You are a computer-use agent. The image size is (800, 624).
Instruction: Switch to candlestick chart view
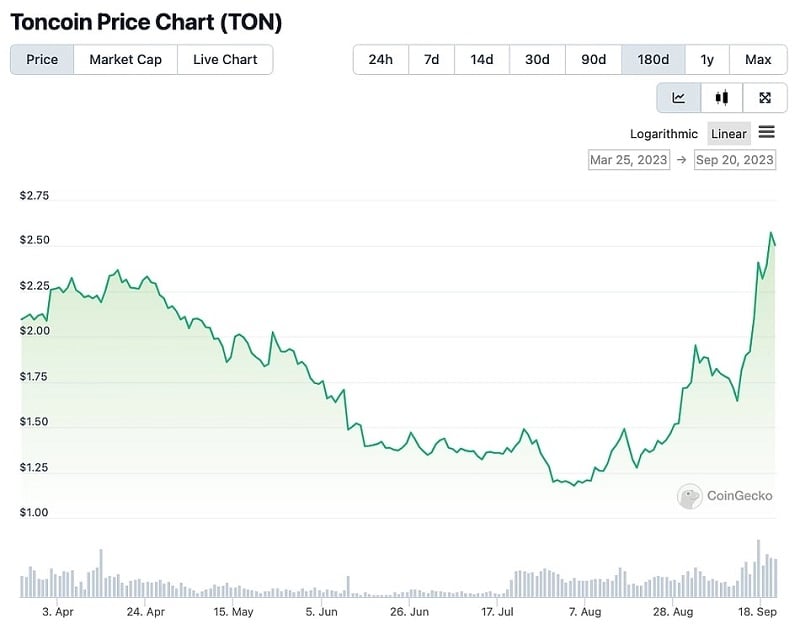pos(721,97)
